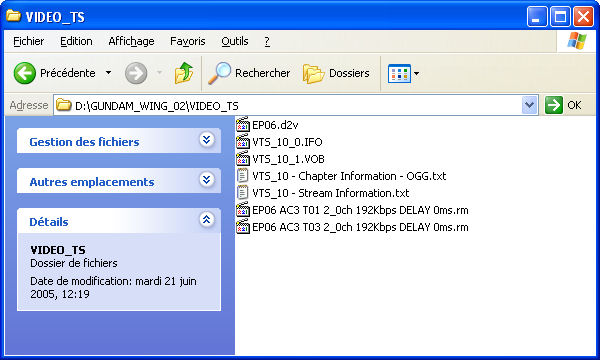
Task: Open the address bar dropdown list
Action: (x=530, y=105)
